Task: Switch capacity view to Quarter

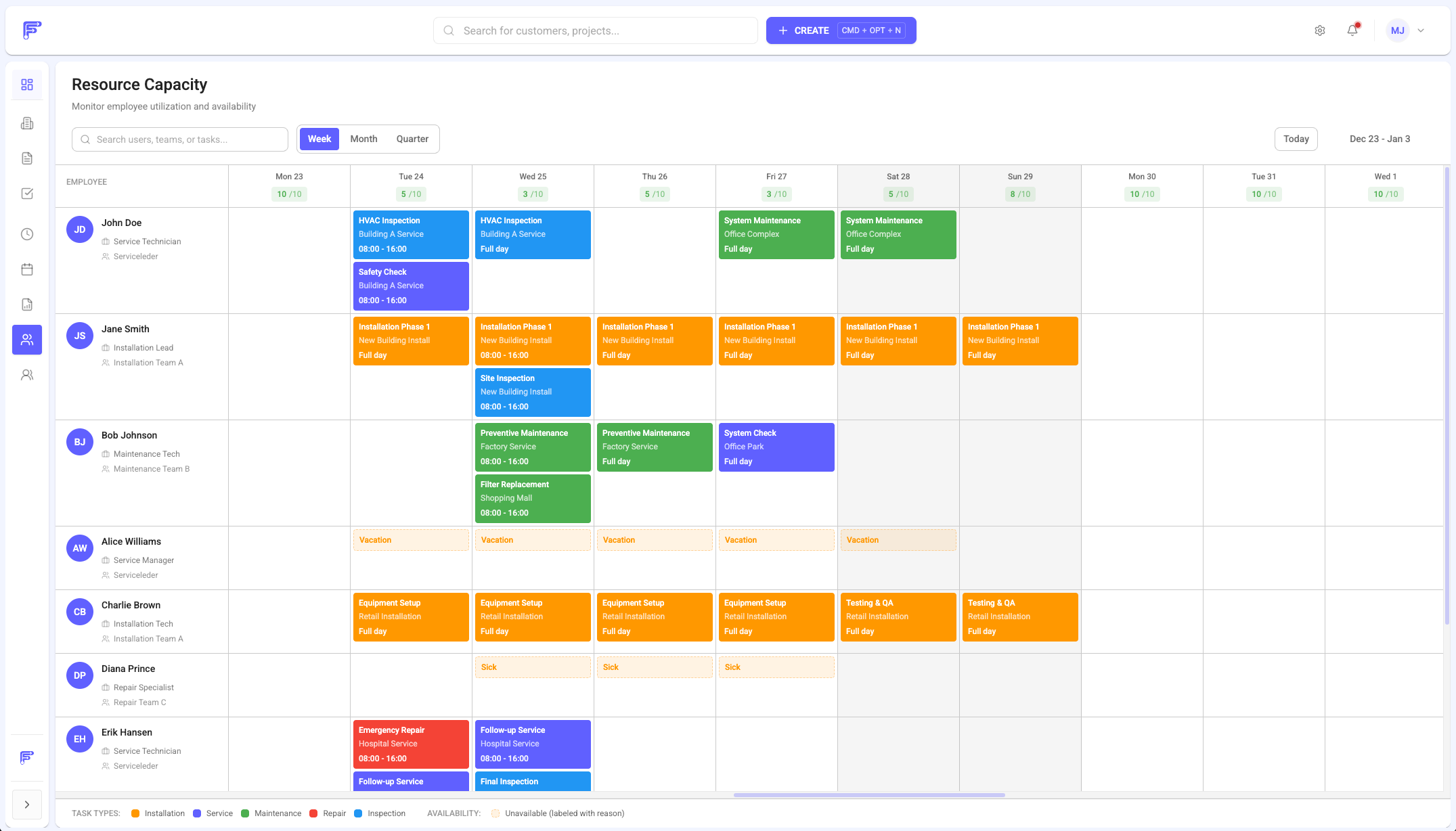Action: tap(412, 138)
